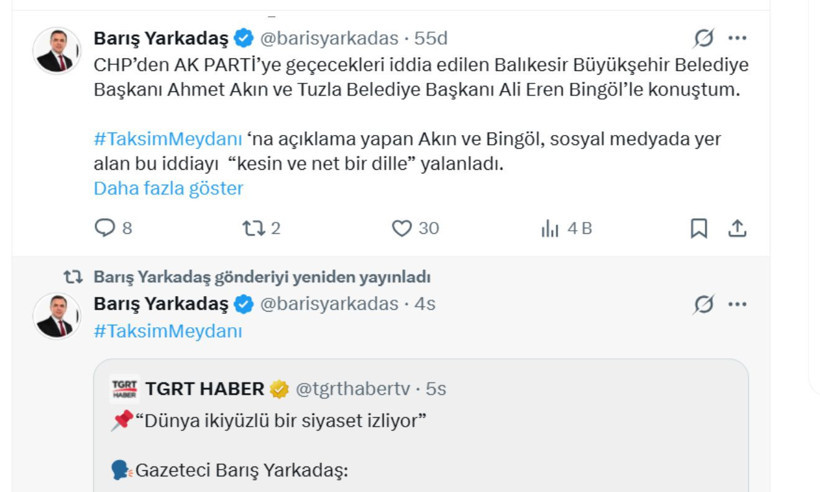Screen dimensions: 820x492
Task: Click the TGRT HABER logo thumbnail
Action: [x=124, y=388]
